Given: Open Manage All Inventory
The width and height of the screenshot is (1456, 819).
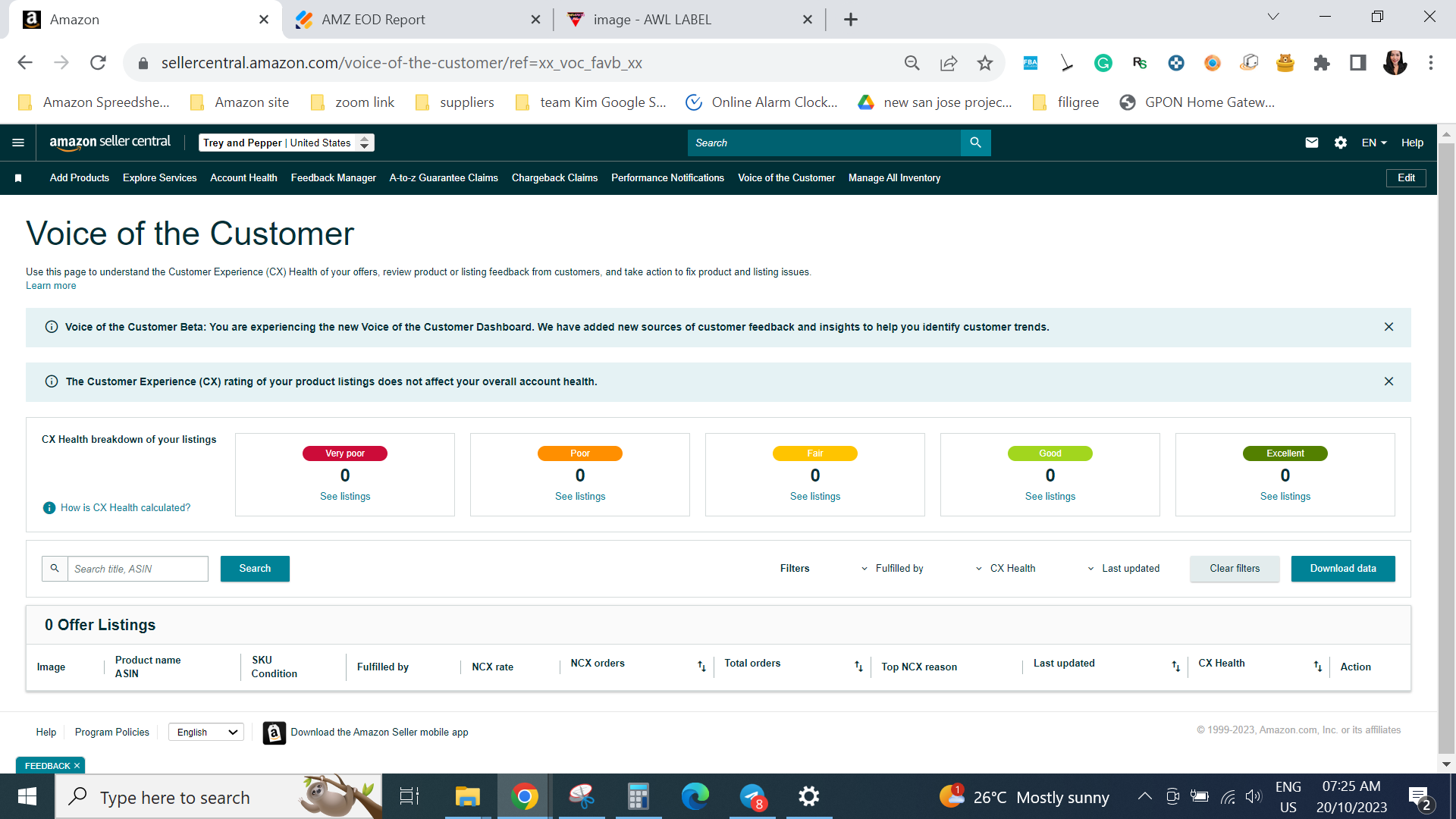Looking at the screenshot, I should click(894, 178).
